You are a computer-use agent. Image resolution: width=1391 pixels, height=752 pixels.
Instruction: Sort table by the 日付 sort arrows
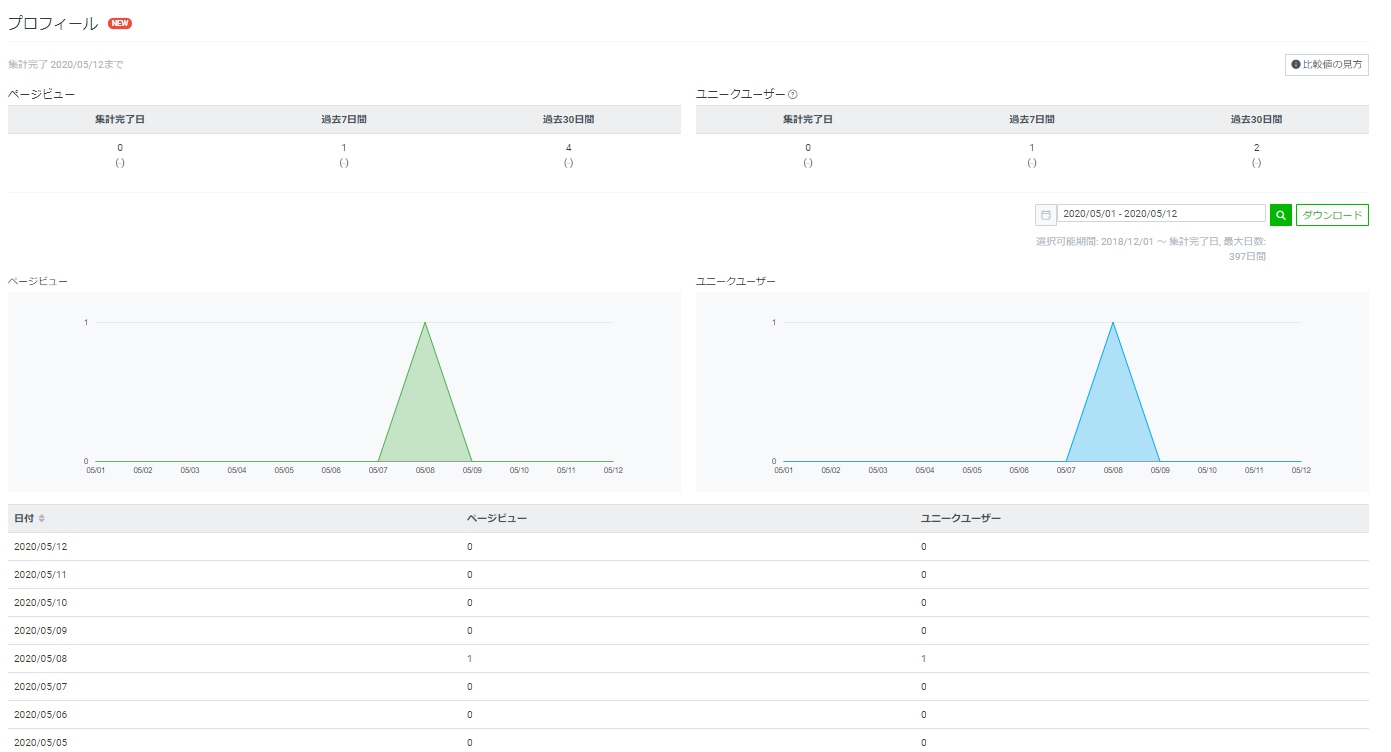[x=42, y=518]
